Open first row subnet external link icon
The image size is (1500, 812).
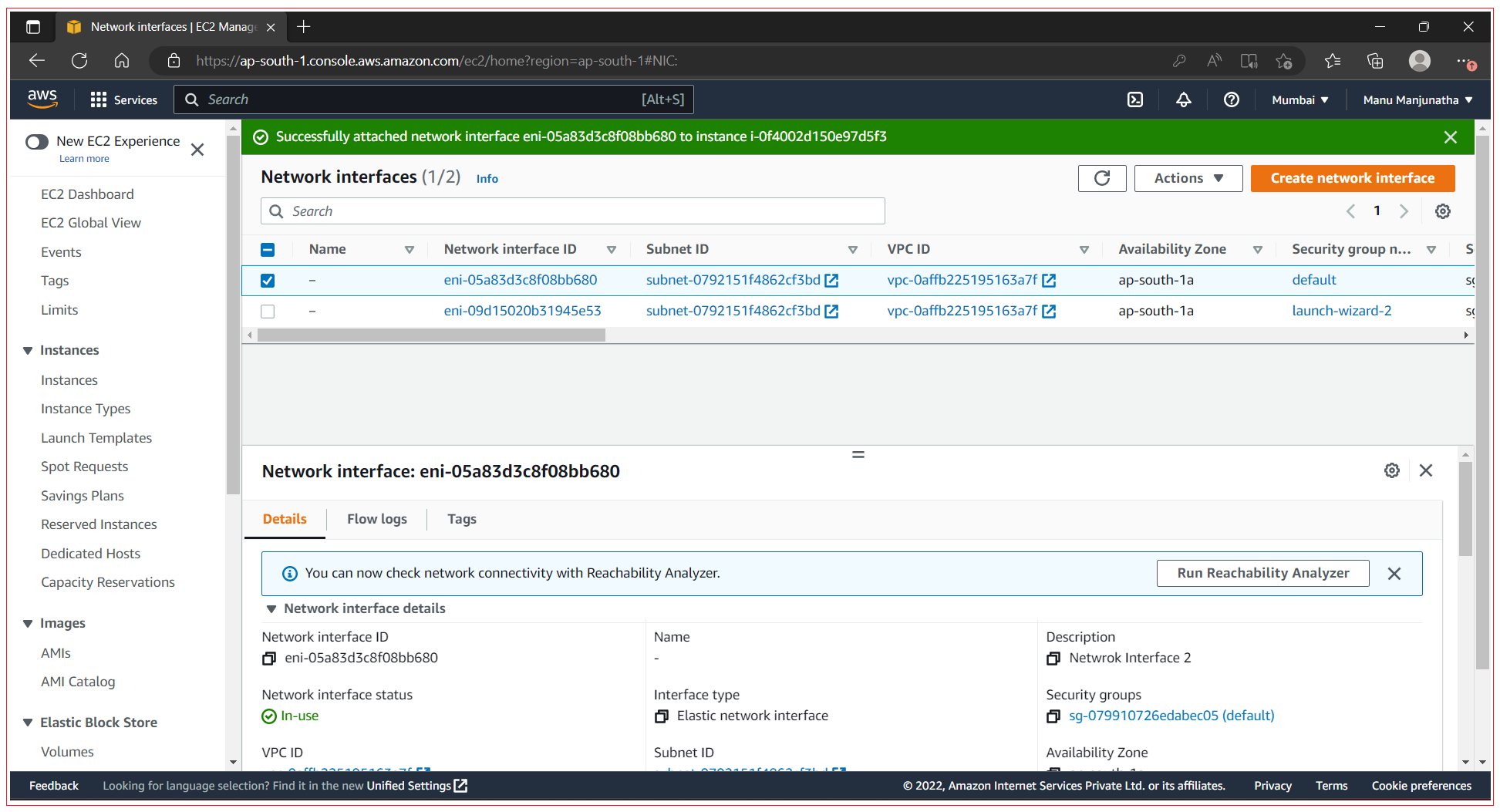(x=831, y=281)
